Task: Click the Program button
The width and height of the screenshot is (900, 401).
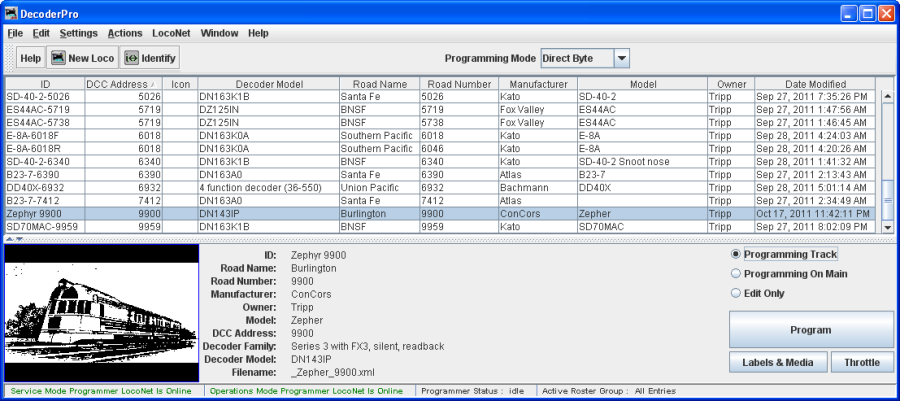Action: coord(810,329)
